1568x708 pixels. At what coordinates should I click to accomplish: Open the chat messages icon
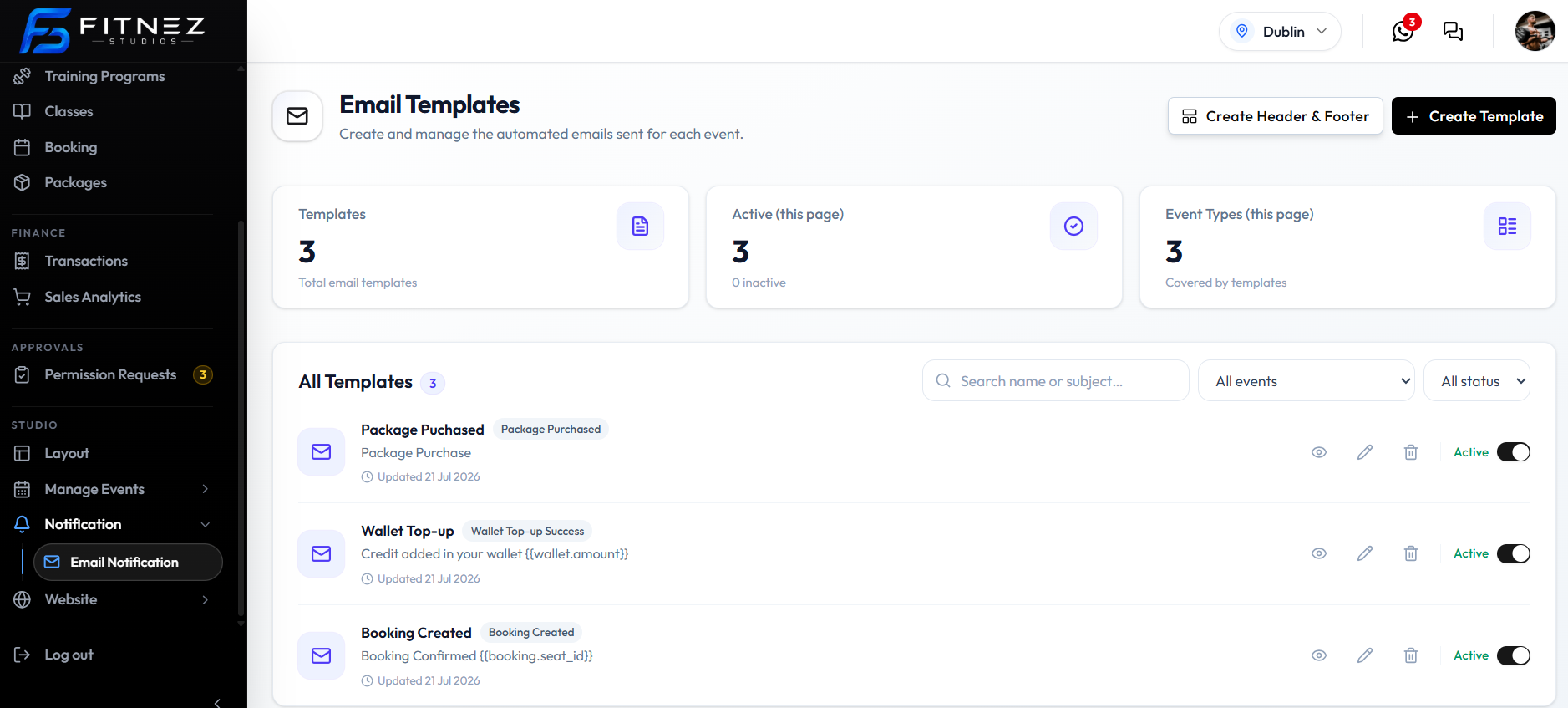click(1453, 31)
